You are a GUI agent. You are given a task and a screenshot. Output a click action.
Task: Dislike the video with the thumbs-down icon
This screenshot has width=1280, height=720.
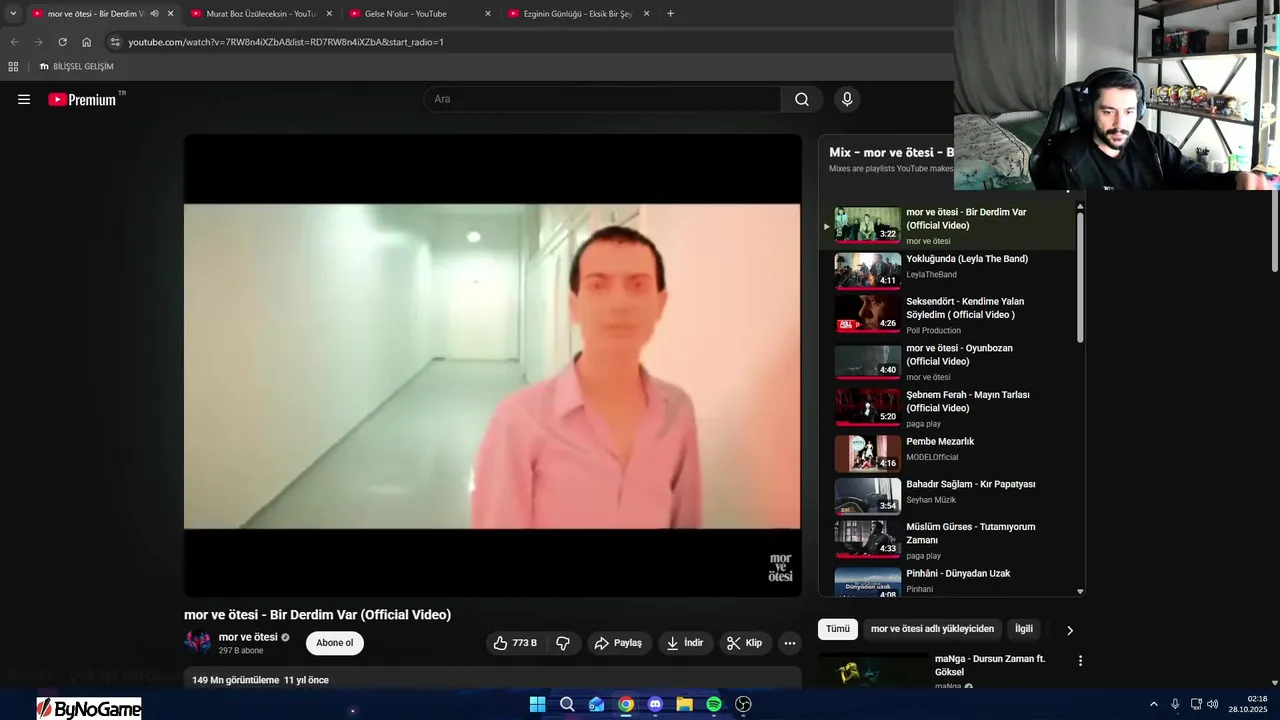point(563,643)
